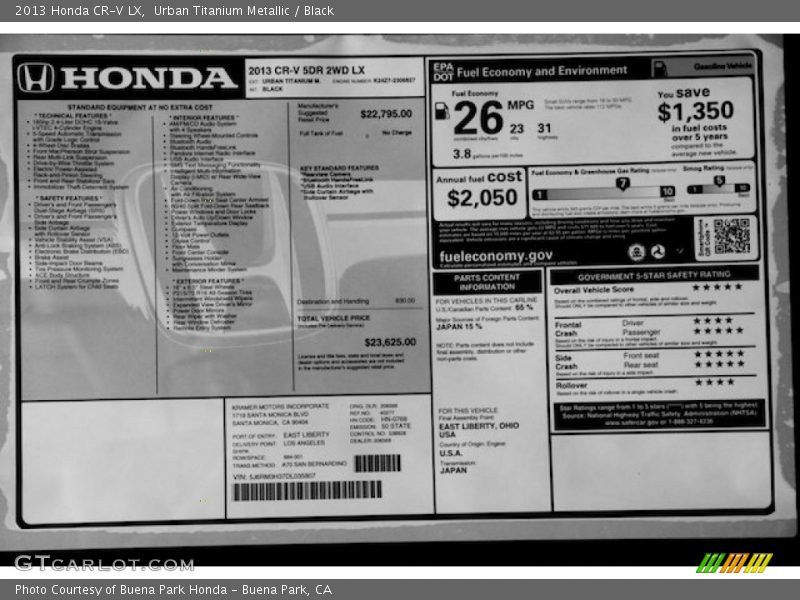Select the QR code on the sticker

(732, 236)
